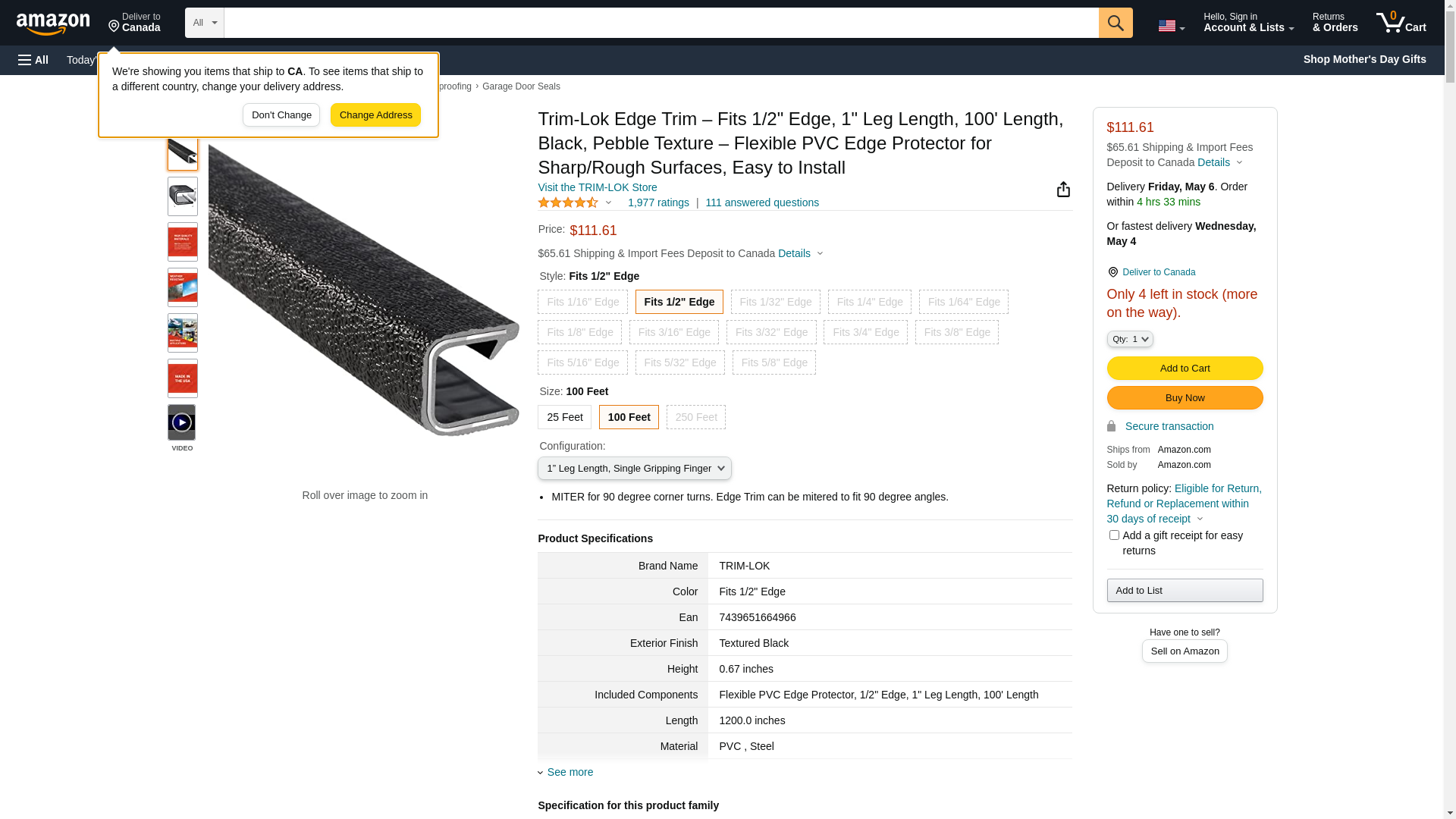
Task: Open the Configuration dropdown
Action: coord(634,469)
